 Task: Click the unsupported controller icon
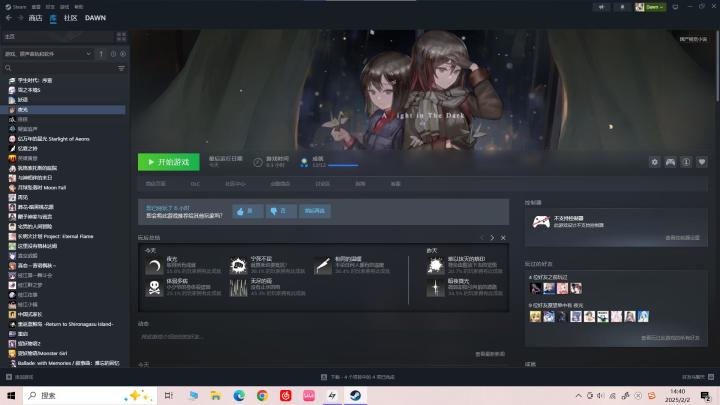(x=541, y=222)
